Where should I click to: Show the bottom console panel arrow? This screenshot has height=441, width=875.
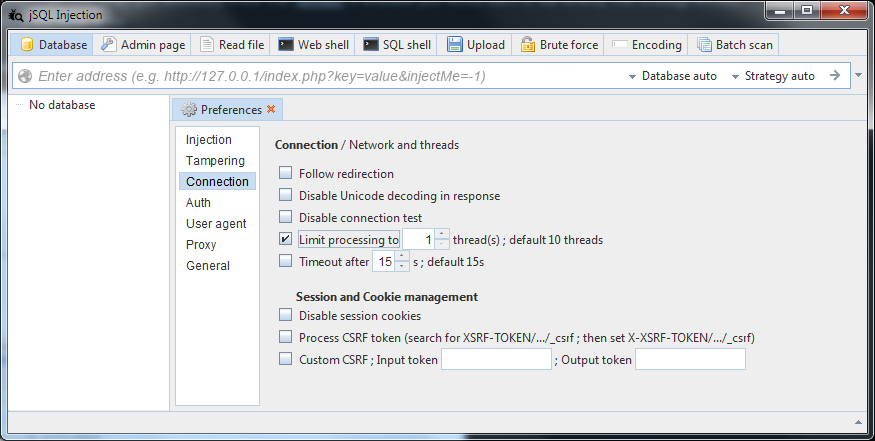click(858, 422)
